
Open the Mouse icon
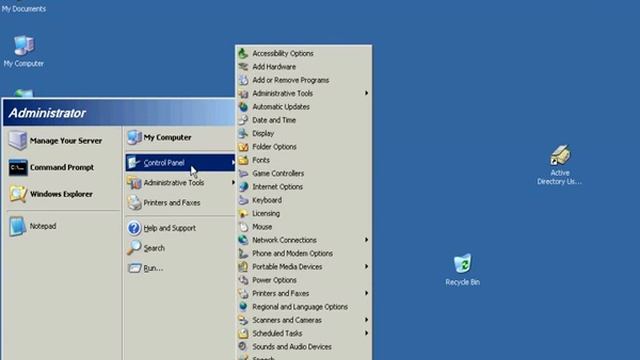(243, 227)
